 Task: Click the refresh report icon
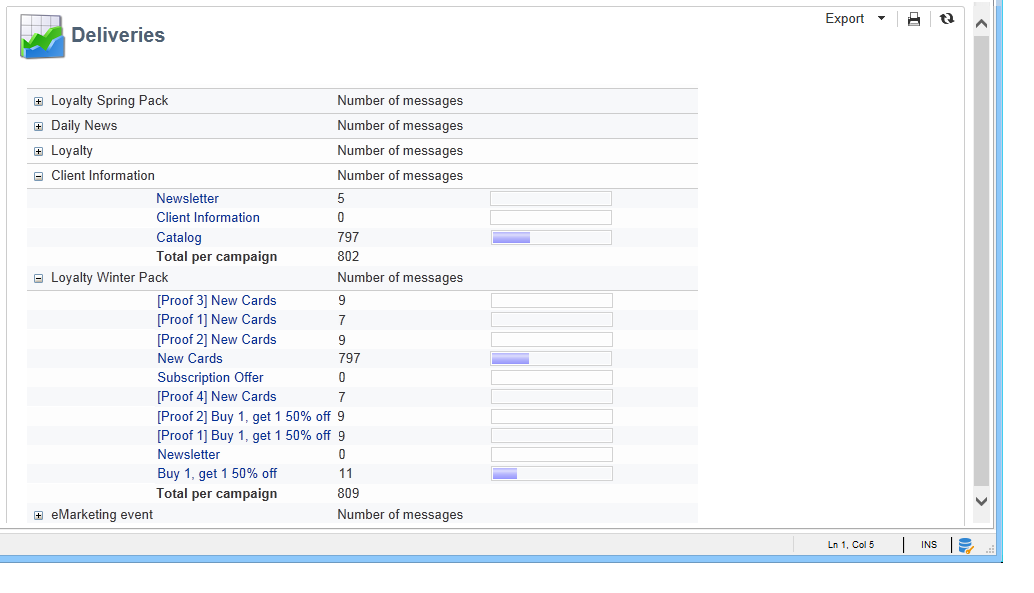click(947, 18)
